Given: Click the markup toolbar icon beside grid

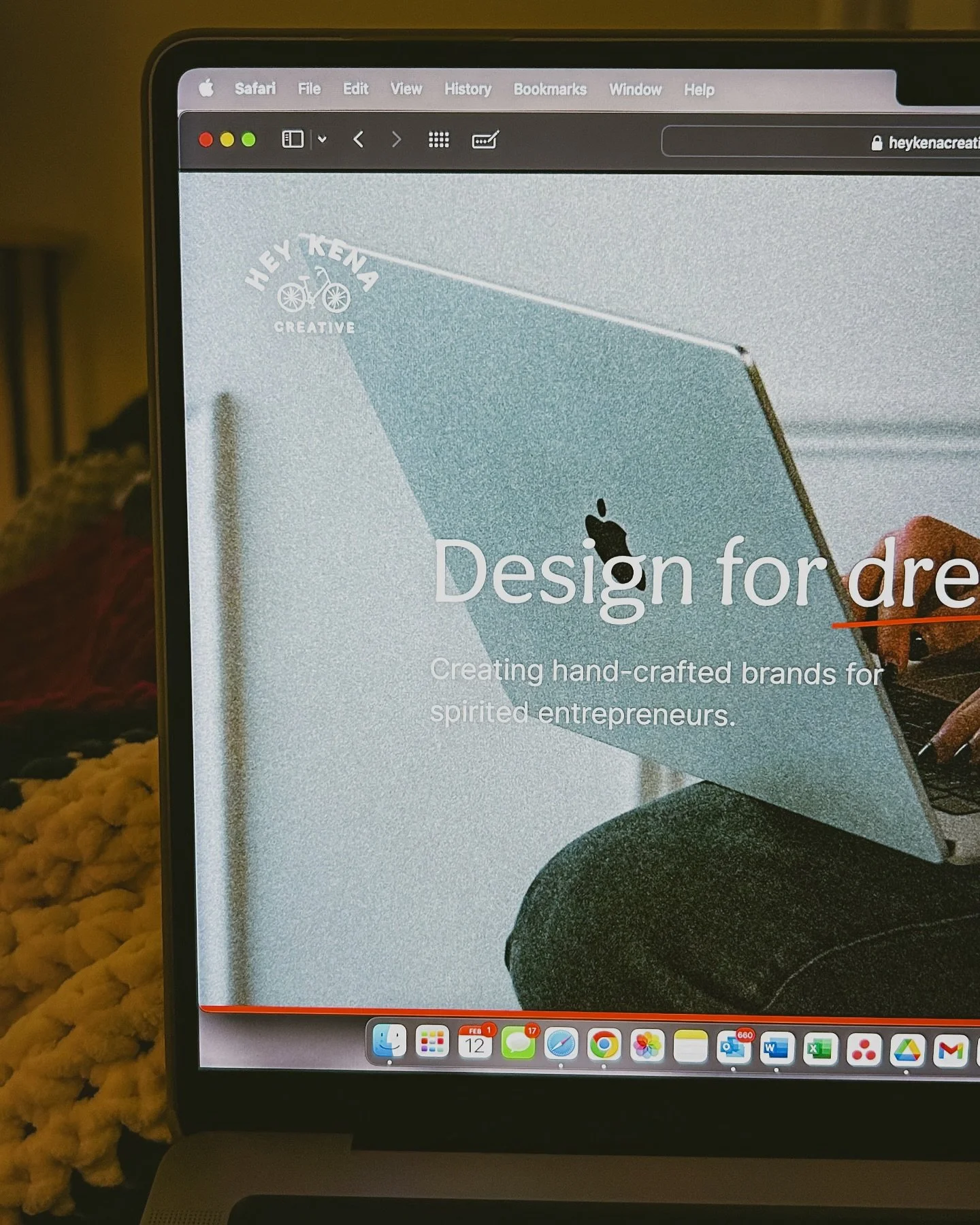Looking at the screenshot, I should coord(485,140).
